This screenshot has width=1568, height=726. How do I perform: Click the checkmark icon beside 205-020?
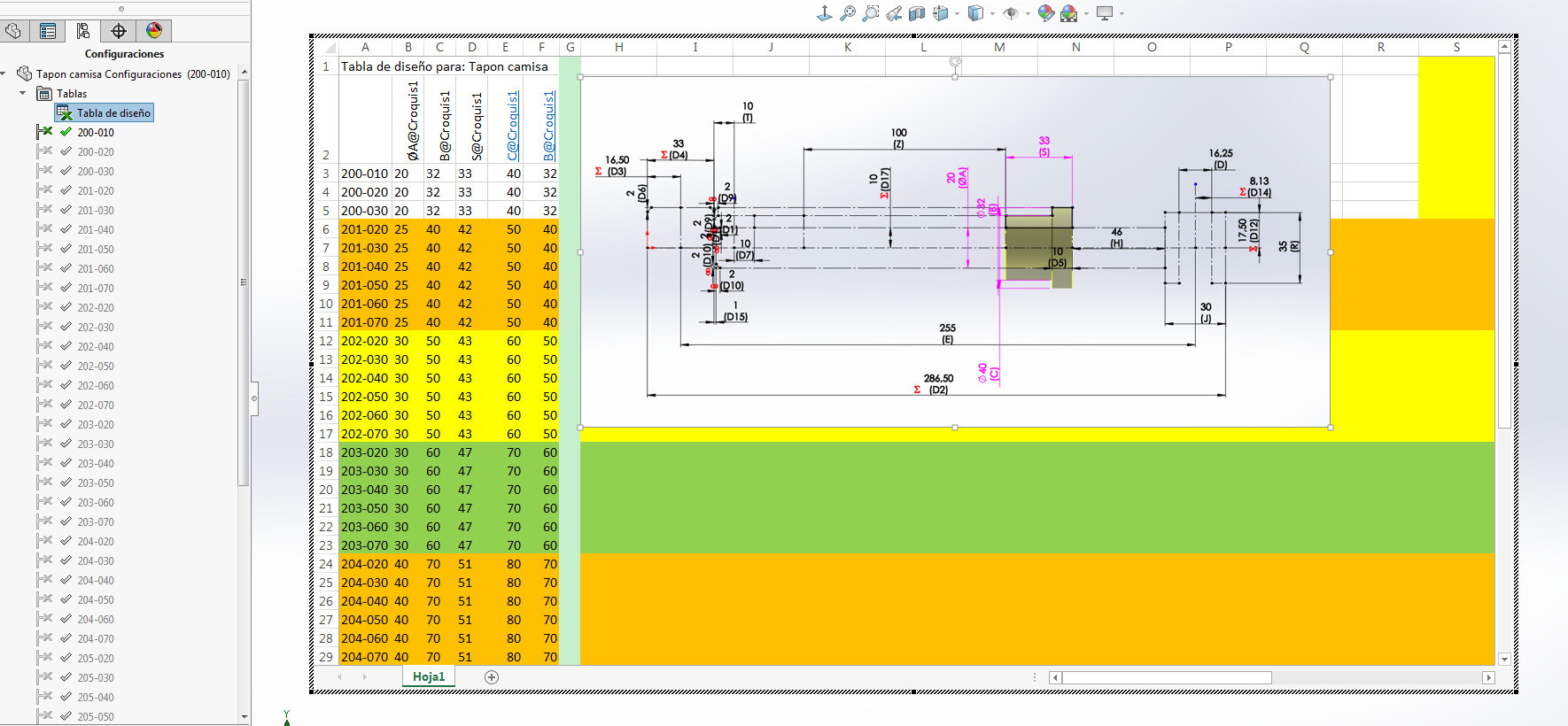click(66, 658)
